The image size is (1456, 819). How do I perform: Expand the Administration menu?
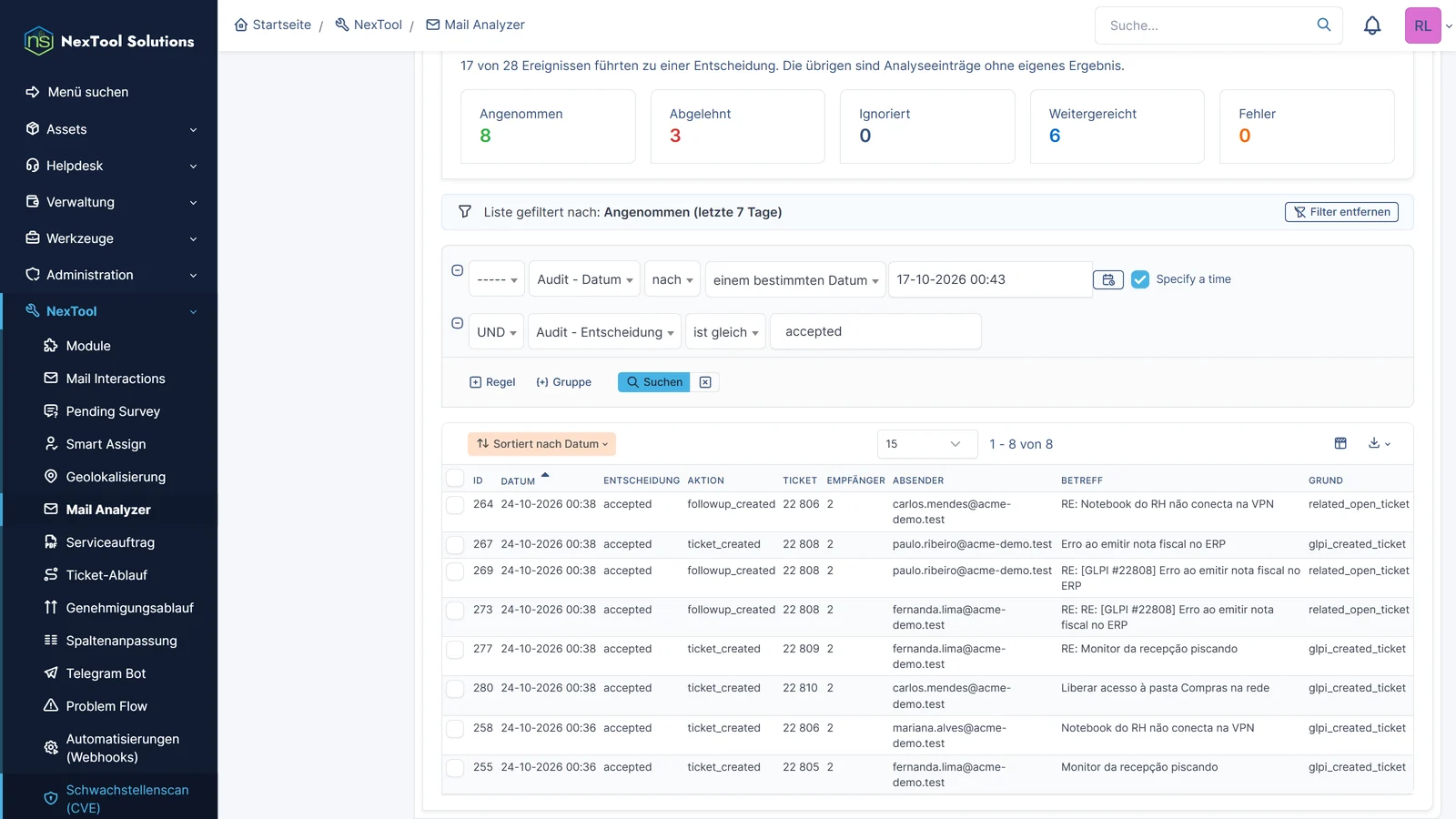coord(109,275)
